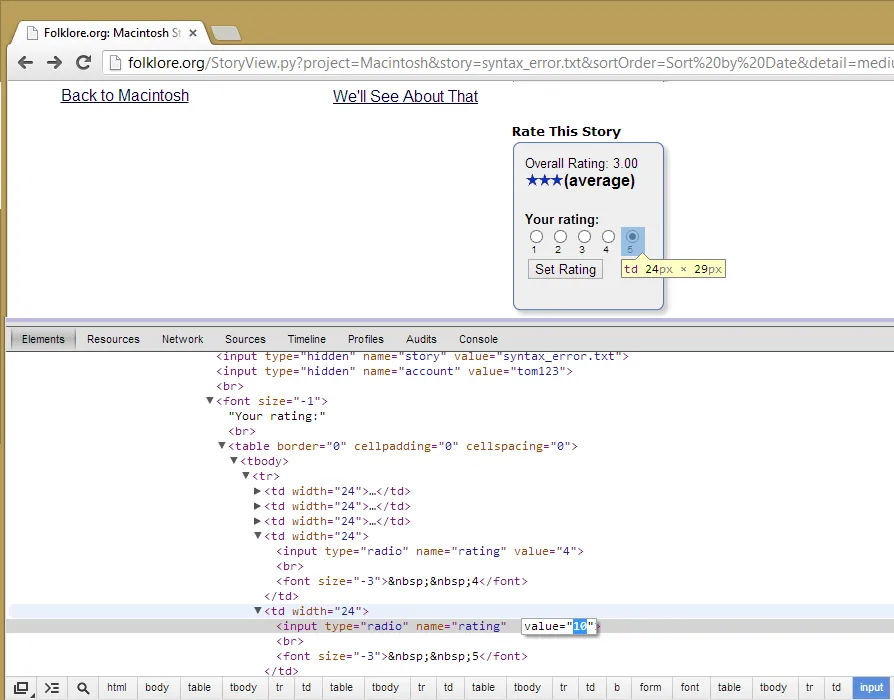Click the form breadcrumb in the DOM path

pyautogui.click(x=651, y=688)
